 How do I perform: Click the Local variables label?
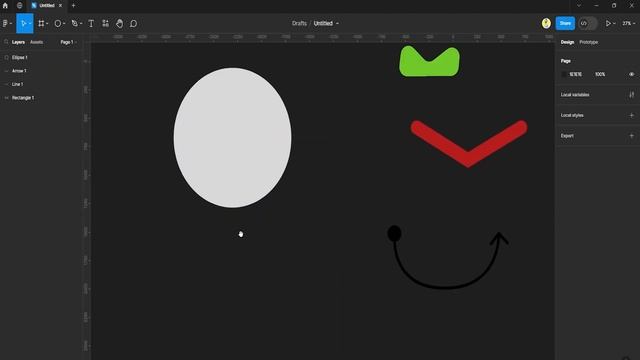click(x=575, y=95)
